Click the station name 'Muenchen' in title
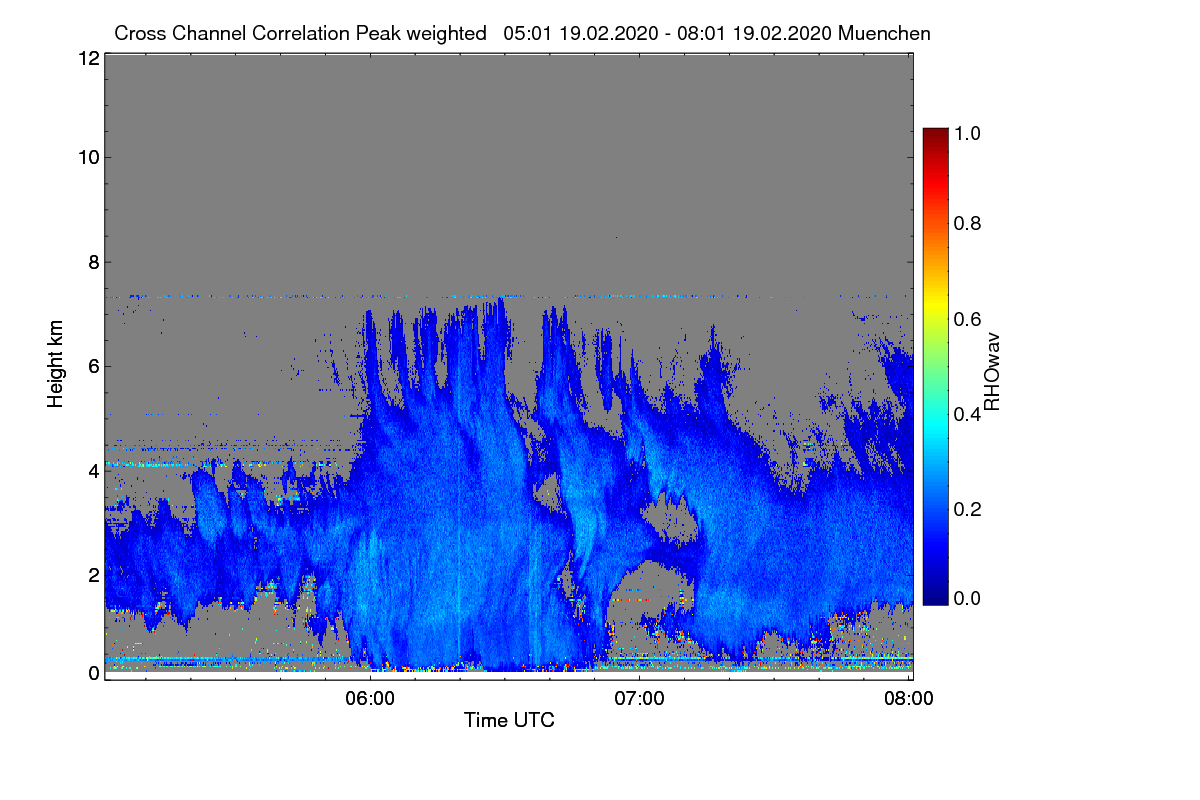The image size is (1200, 800). click(x=885, y=33)
